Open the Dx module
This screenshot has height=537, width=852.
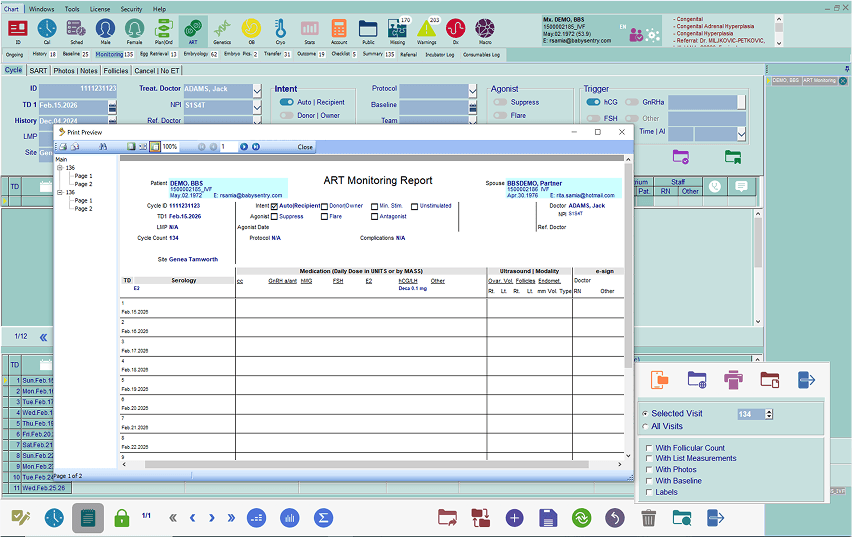455,32
